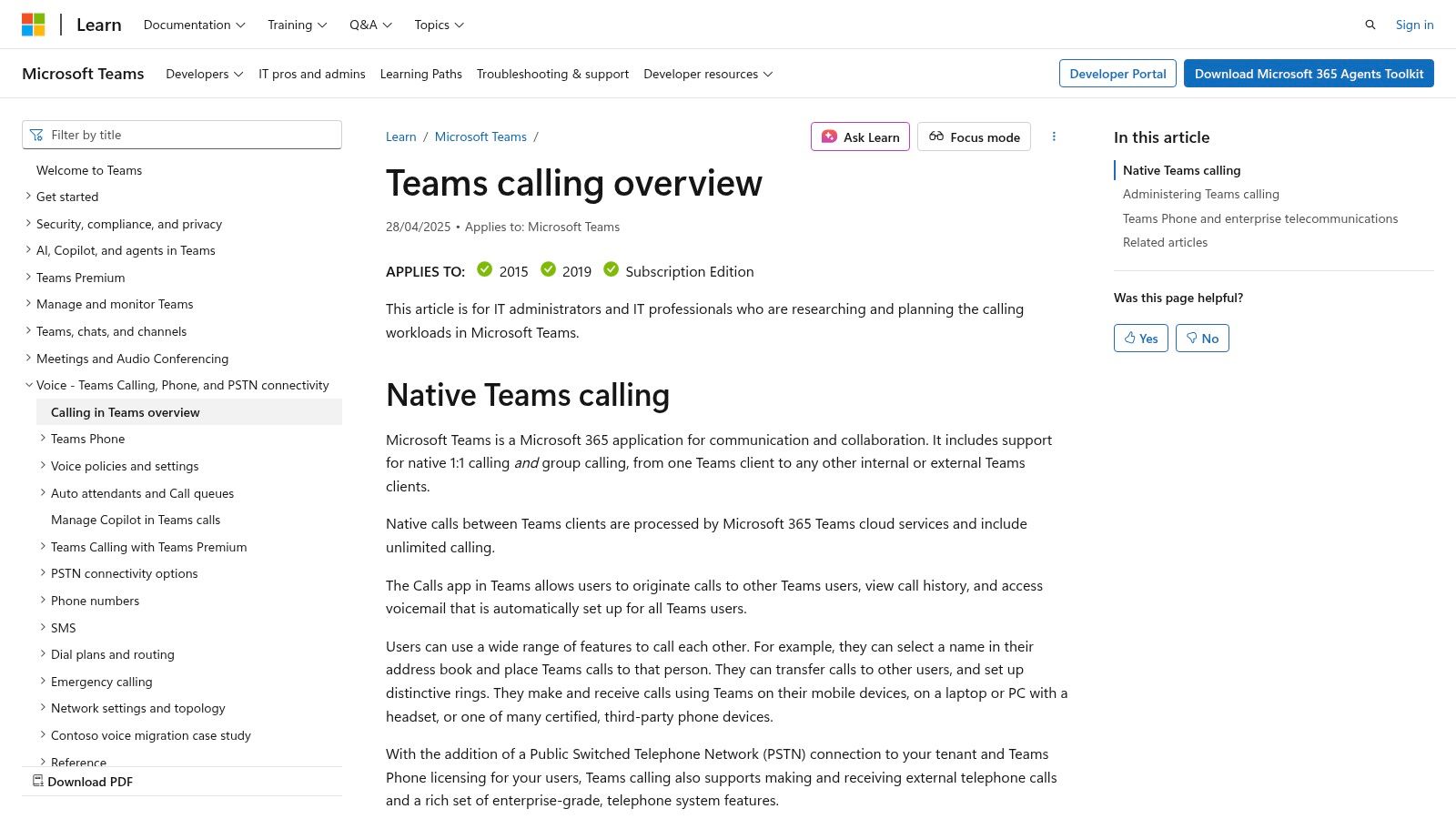Expand Teams Premium section

pyautogui.click(x=81, y=278)
